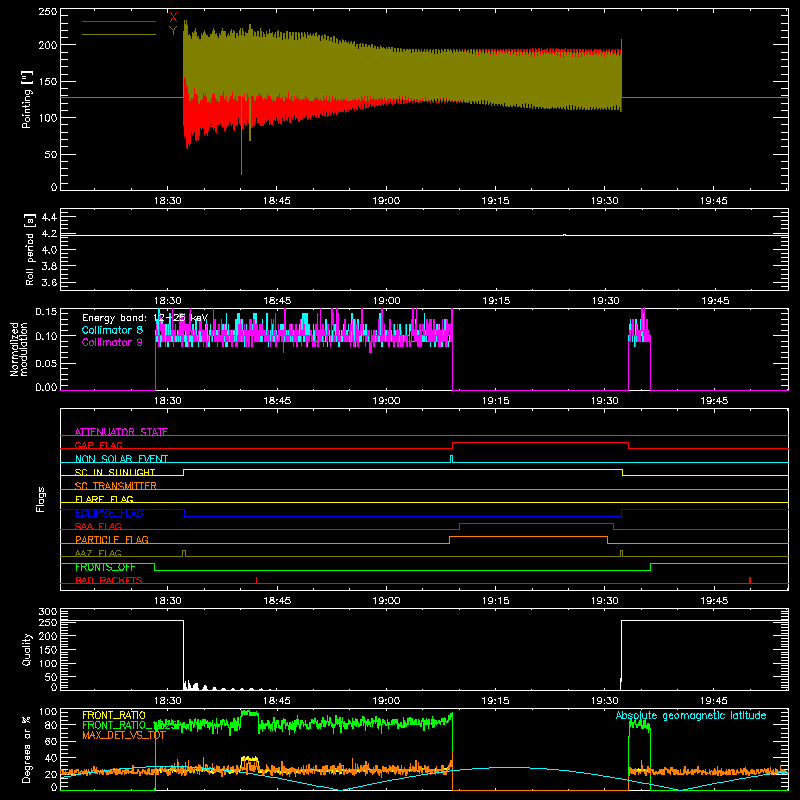Click the 'SC_TRANSMITTER' flag label
This screenshot has height=800, width=800.
point(116,486)
